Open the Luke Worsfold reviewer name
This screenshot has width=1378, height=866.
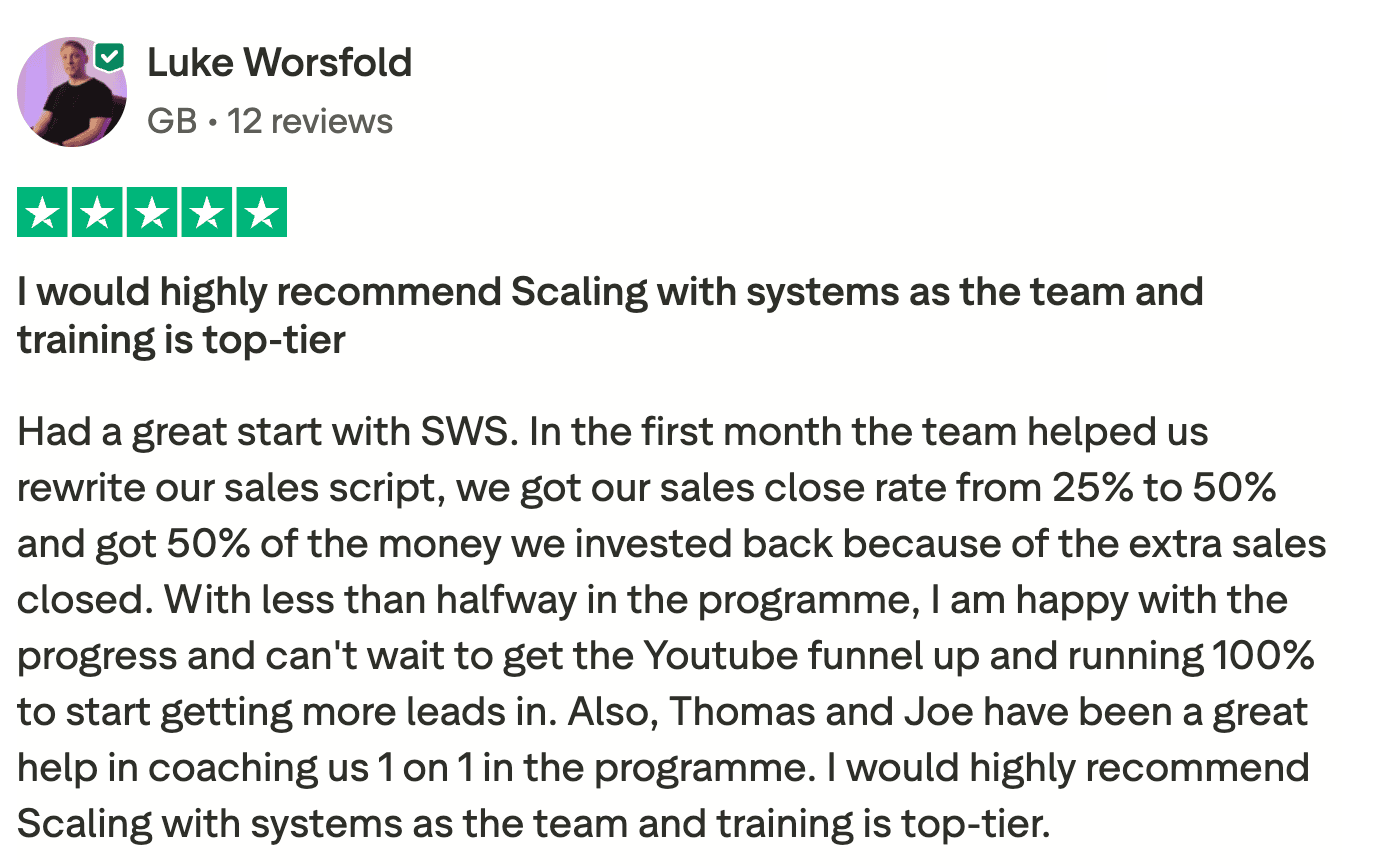(x=279, y=63)
